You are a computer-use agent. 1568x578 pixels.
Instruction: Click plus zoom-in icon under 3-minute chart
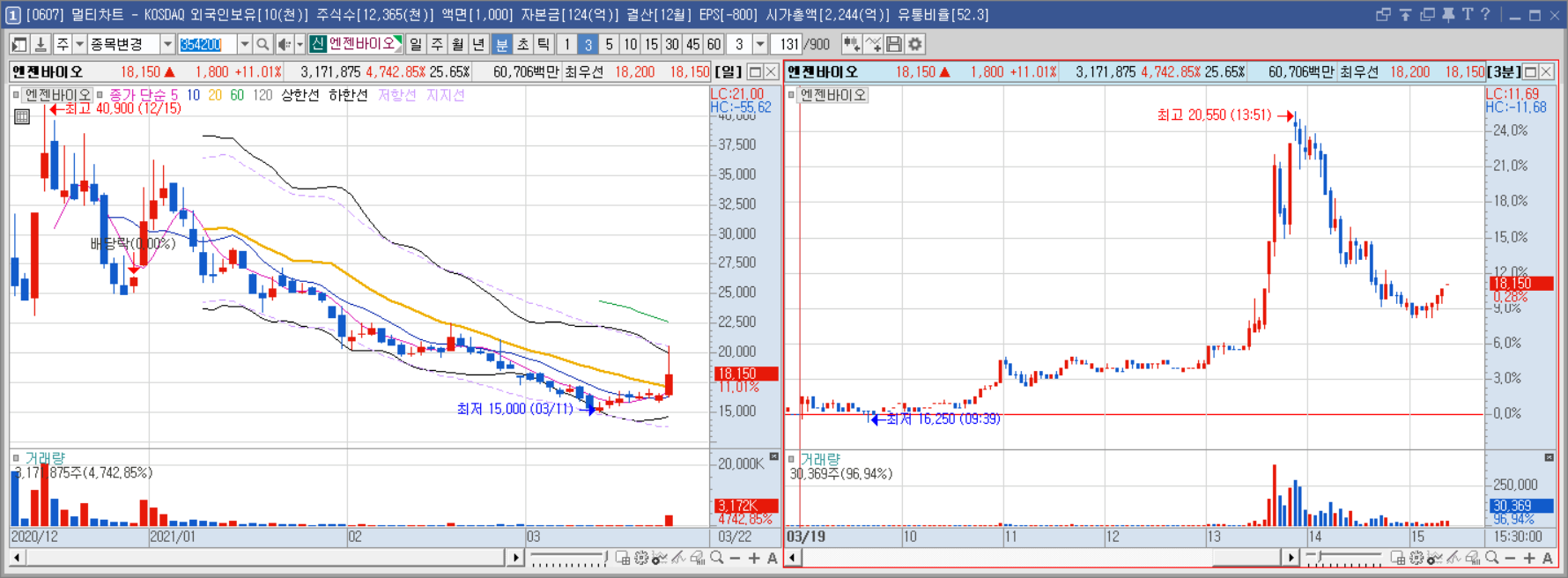(x=1529, y=558)
